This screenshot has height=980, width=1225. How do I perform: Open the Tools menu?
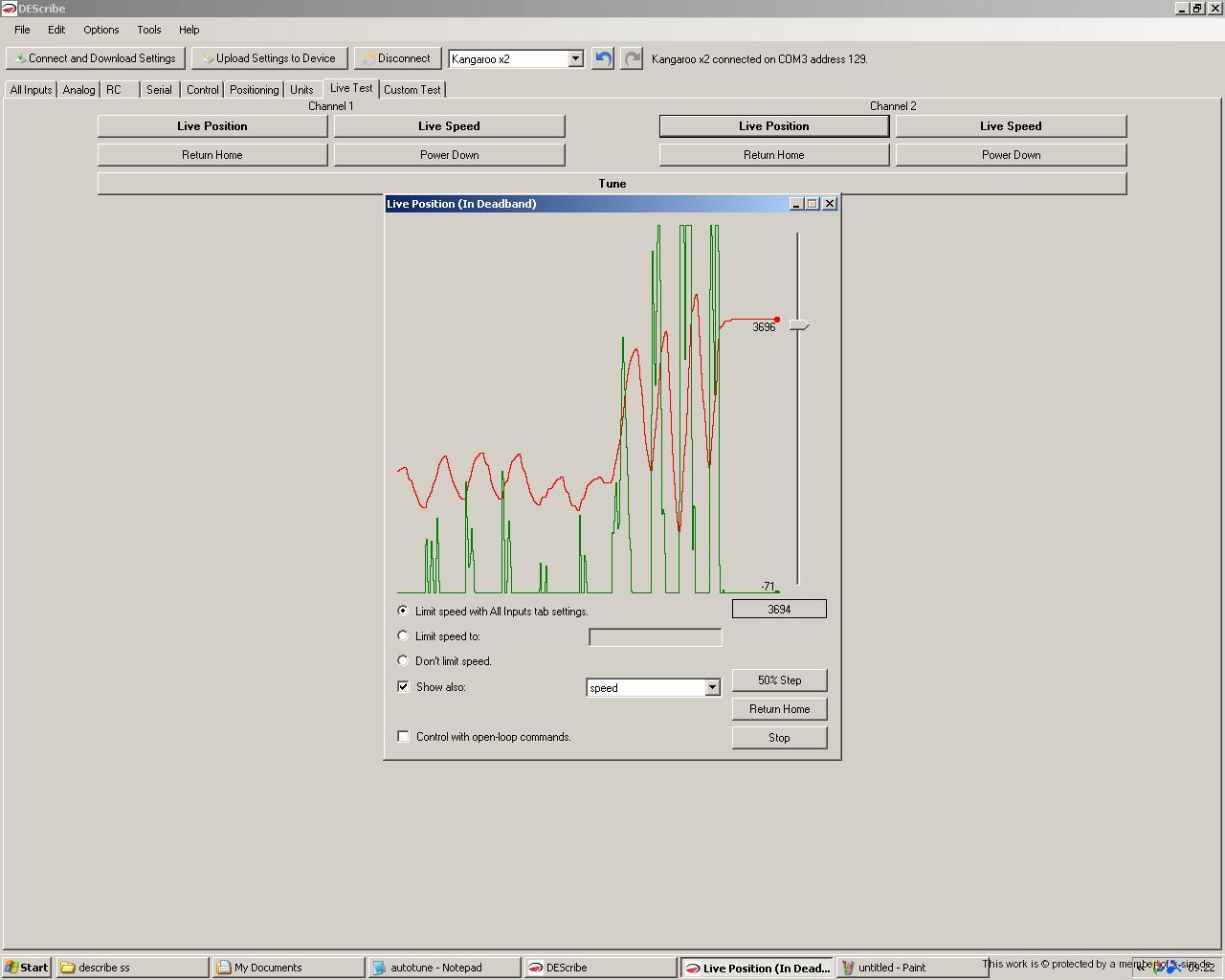tap(148, 30)
